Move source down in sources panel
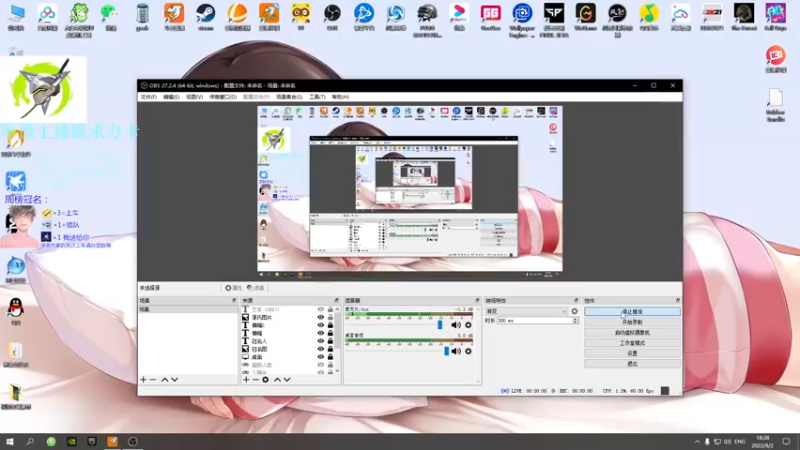 (x=287, y=380)
